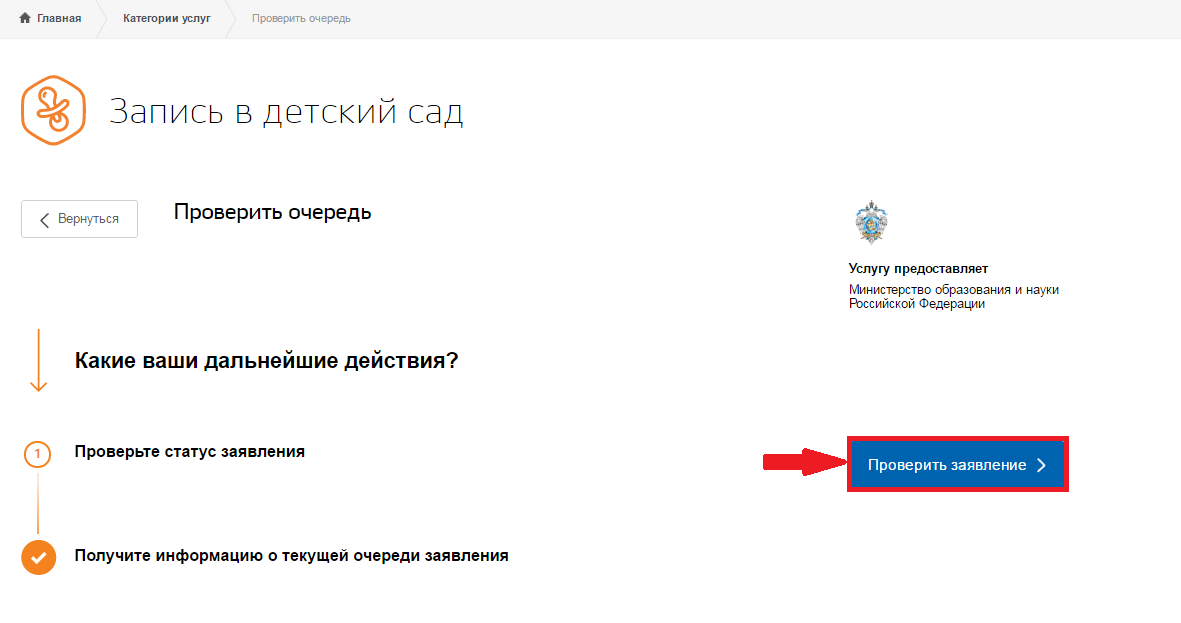
Task: Click 'Министерство образования и науки' text
Action: (x=953, y=290)
